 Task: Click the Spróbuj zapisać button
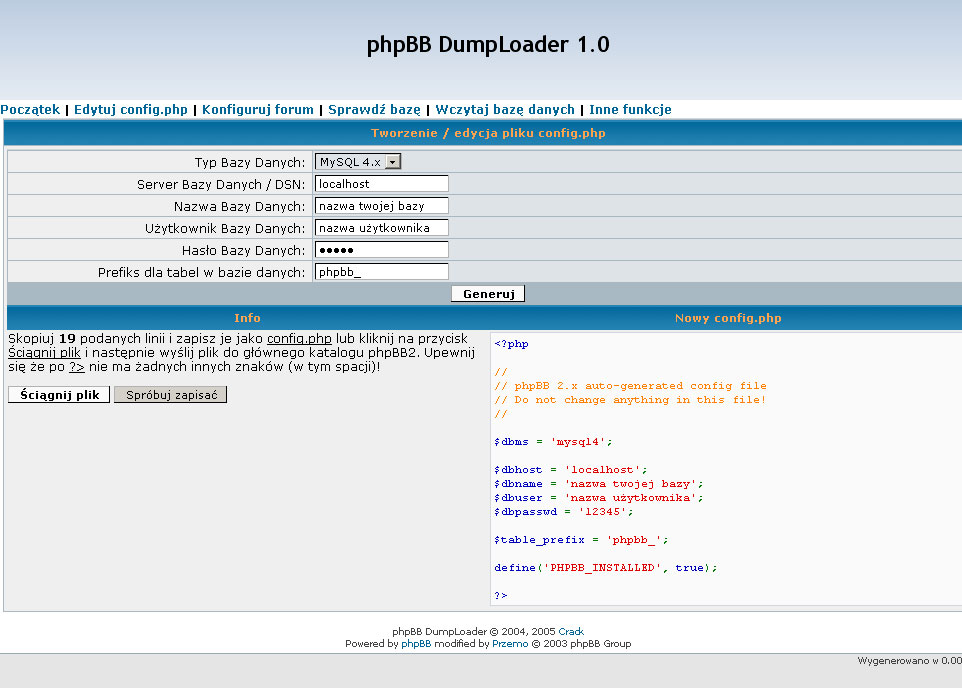(171, 395)
